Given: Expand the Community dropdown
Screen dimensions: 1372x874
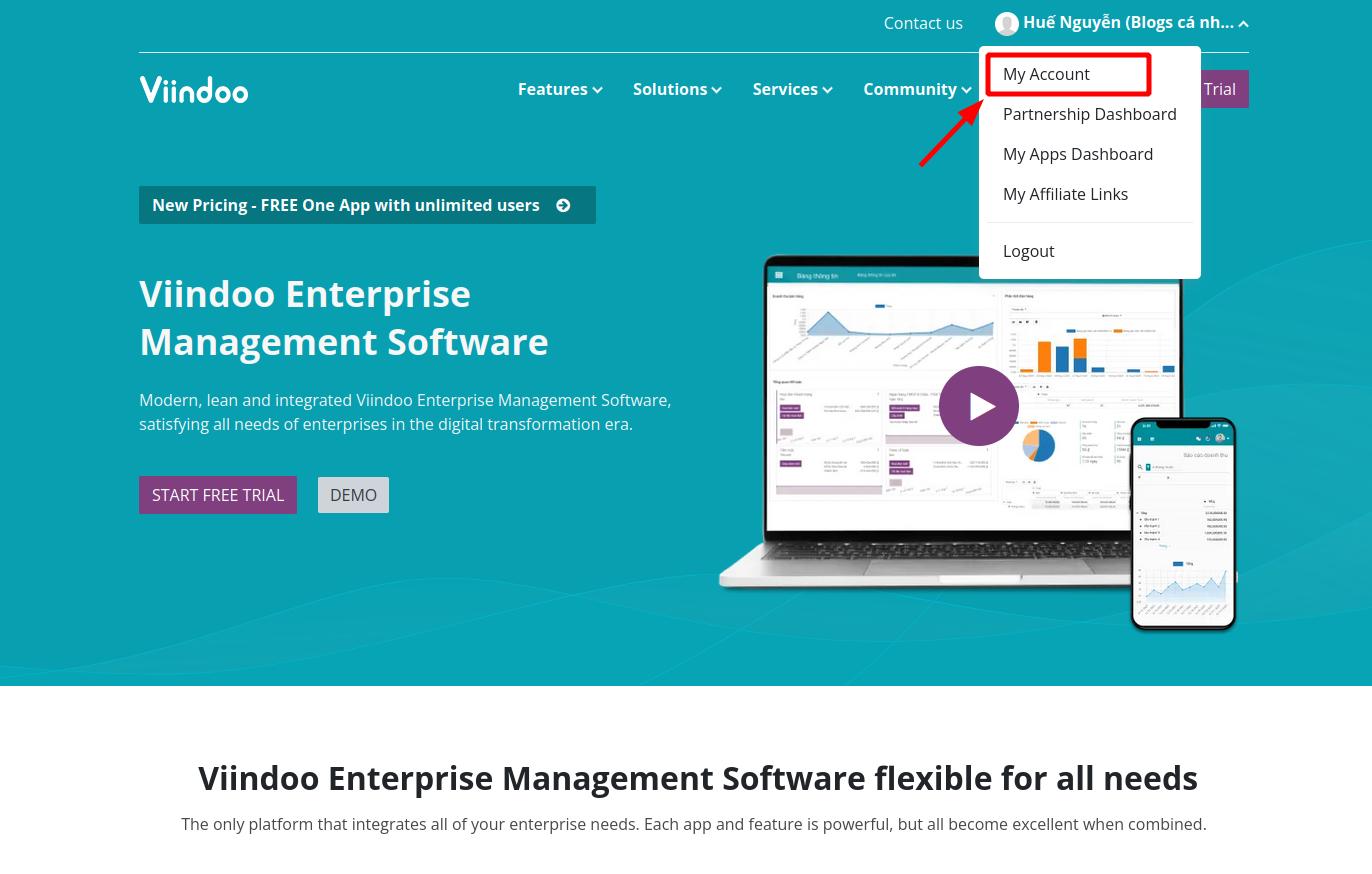Looking at the screenshot, I should (917, 89).
